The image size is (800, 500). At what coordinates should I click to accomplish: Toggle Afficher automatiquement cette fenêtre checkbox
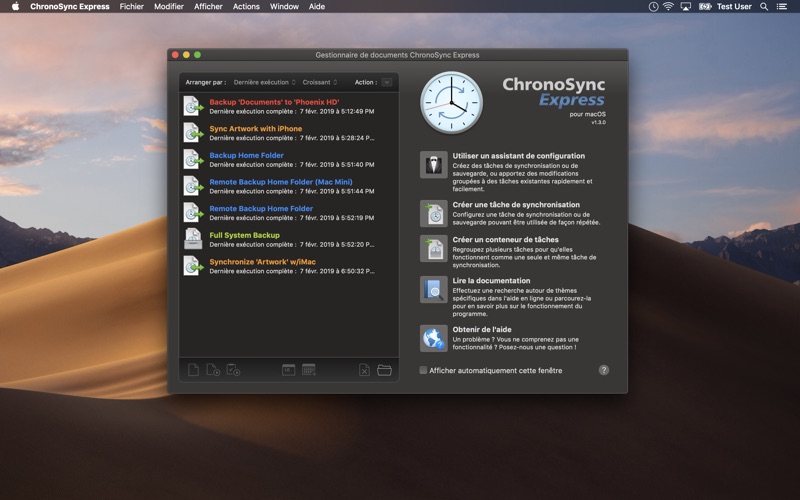click(423, 370)
